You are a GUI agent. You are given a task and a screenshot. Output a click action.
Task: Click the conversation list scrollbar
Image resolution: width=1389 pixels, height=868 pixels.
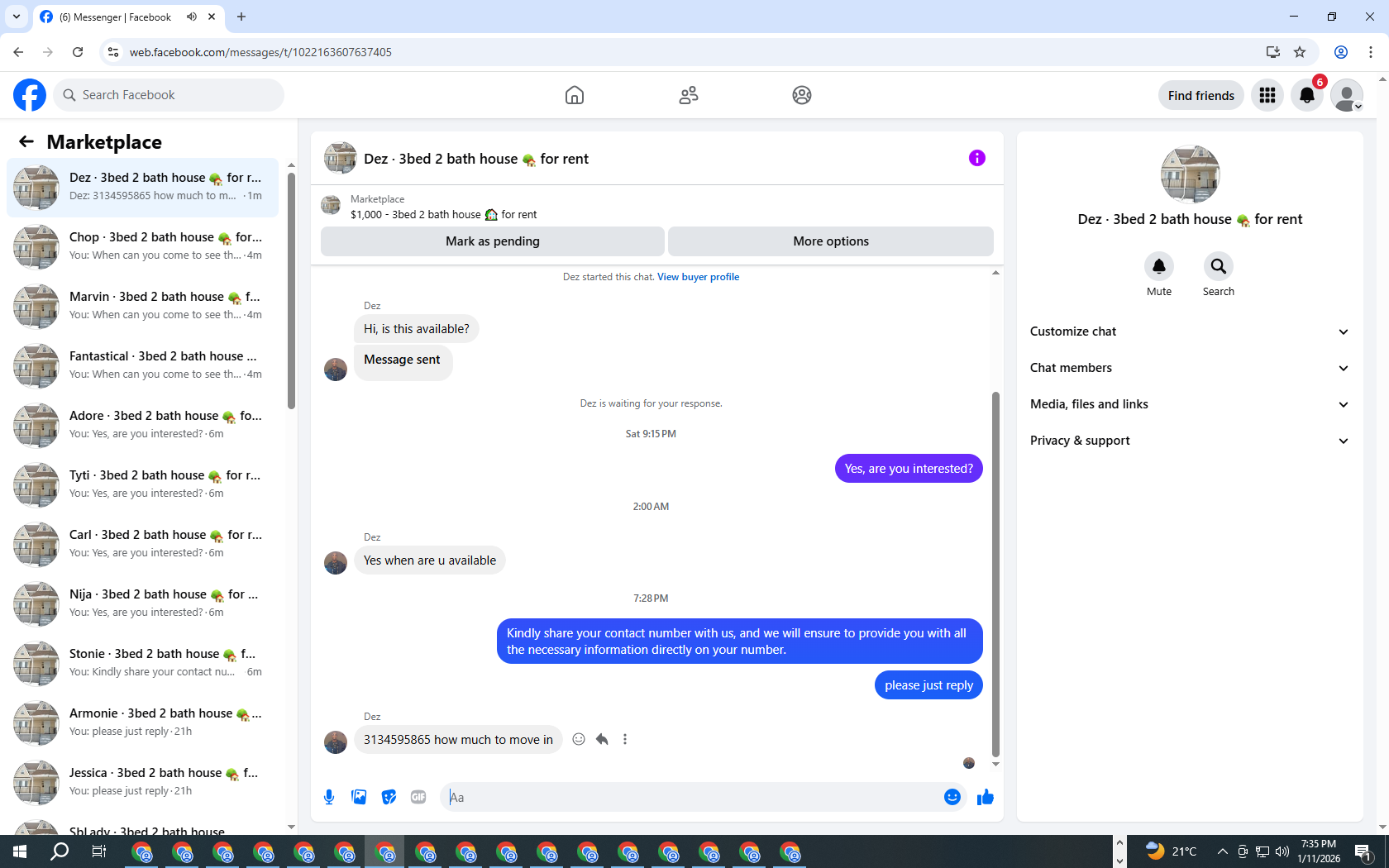(x=291, y=289)
